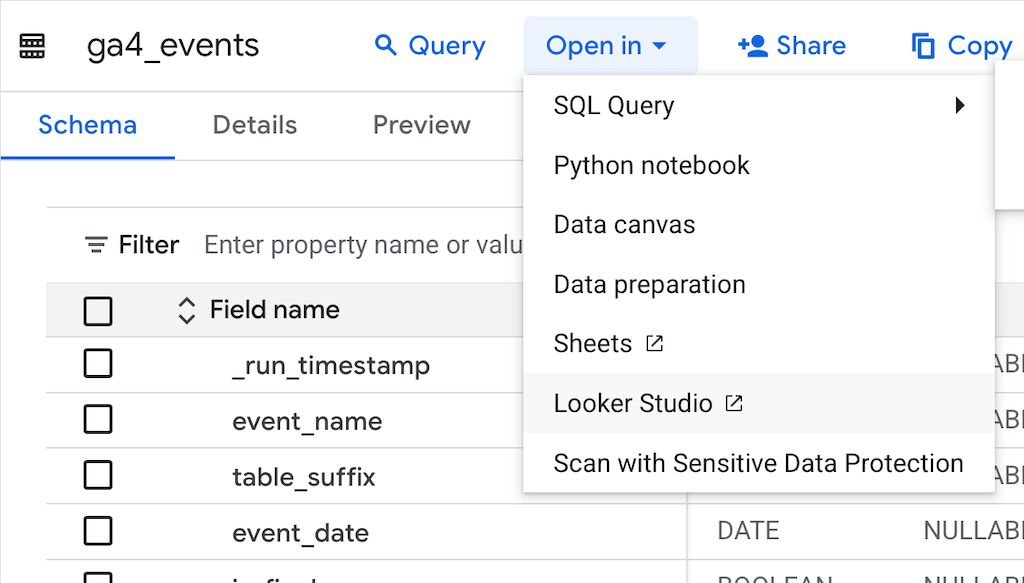Click the Query button label
This screenshot has height=583, width=1024.
447,46
